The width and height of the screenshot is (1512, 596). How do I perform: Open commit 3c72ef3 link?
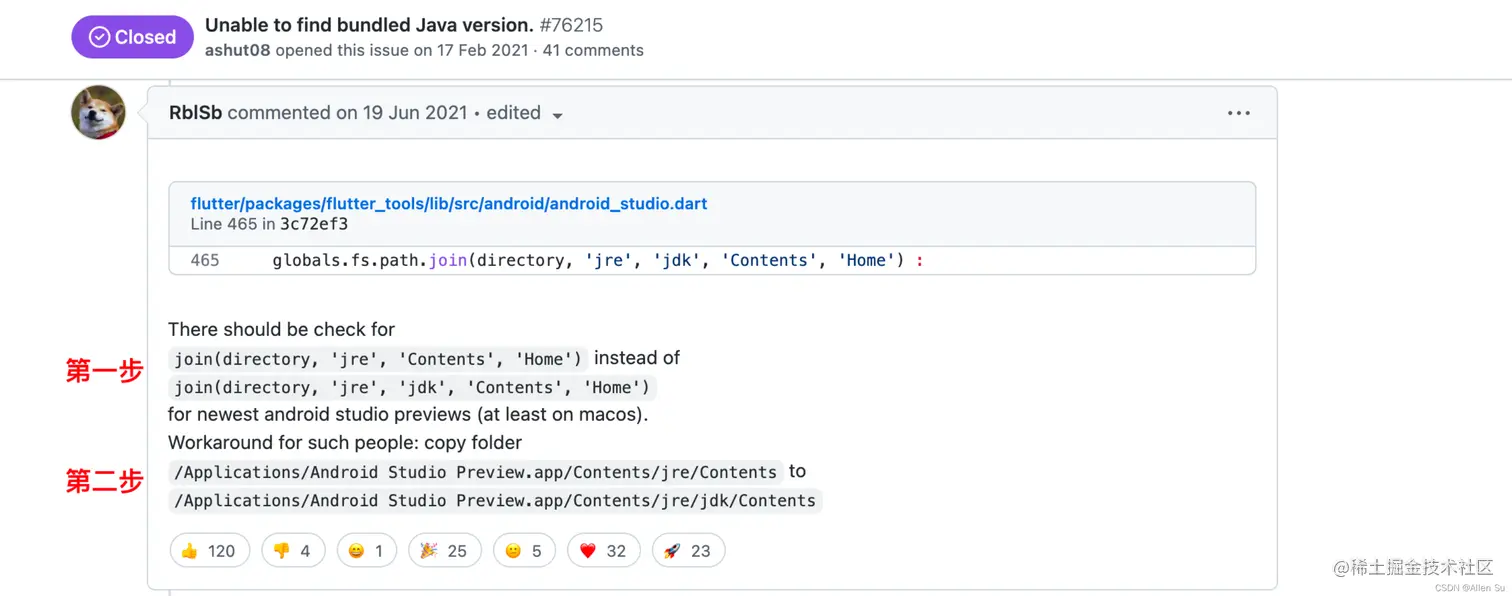(x=314, y=224)
